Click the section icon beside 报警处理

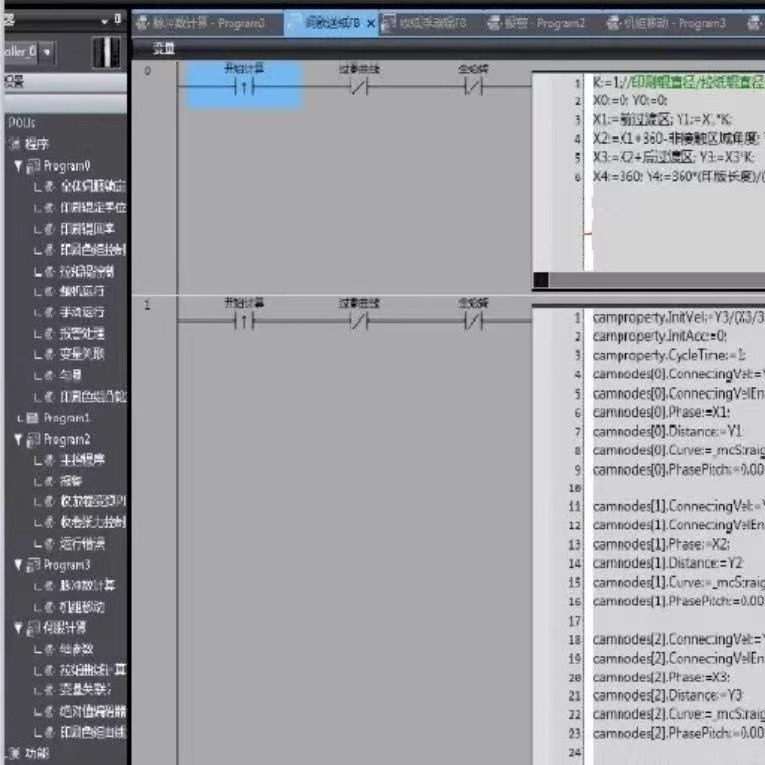pyautogui.click(x=50, y=334)
